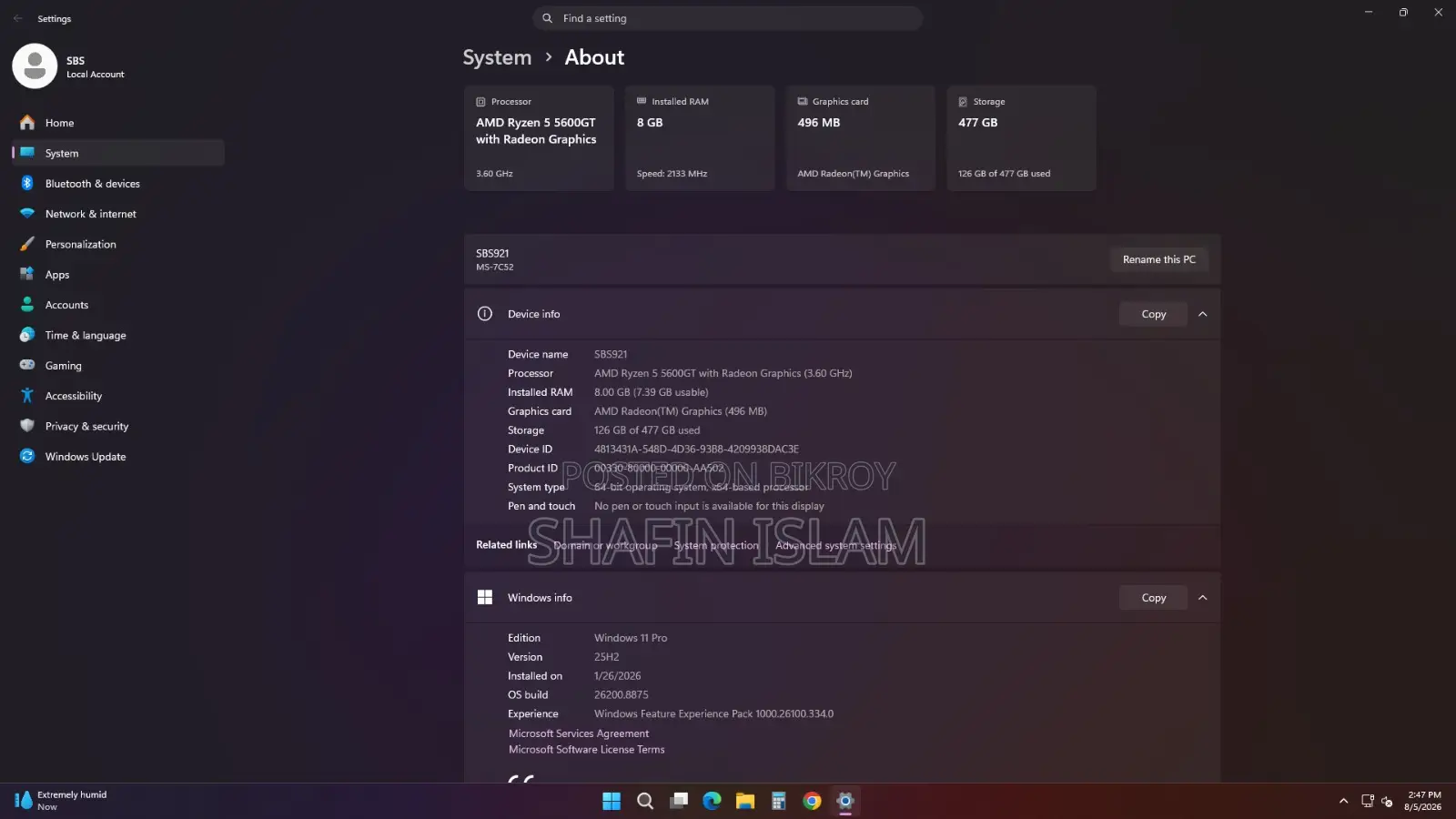Open Bluetooth & devices settings
Image resolution: width=1456 pixels, height=819 pixels.
[x=118, y=184]
